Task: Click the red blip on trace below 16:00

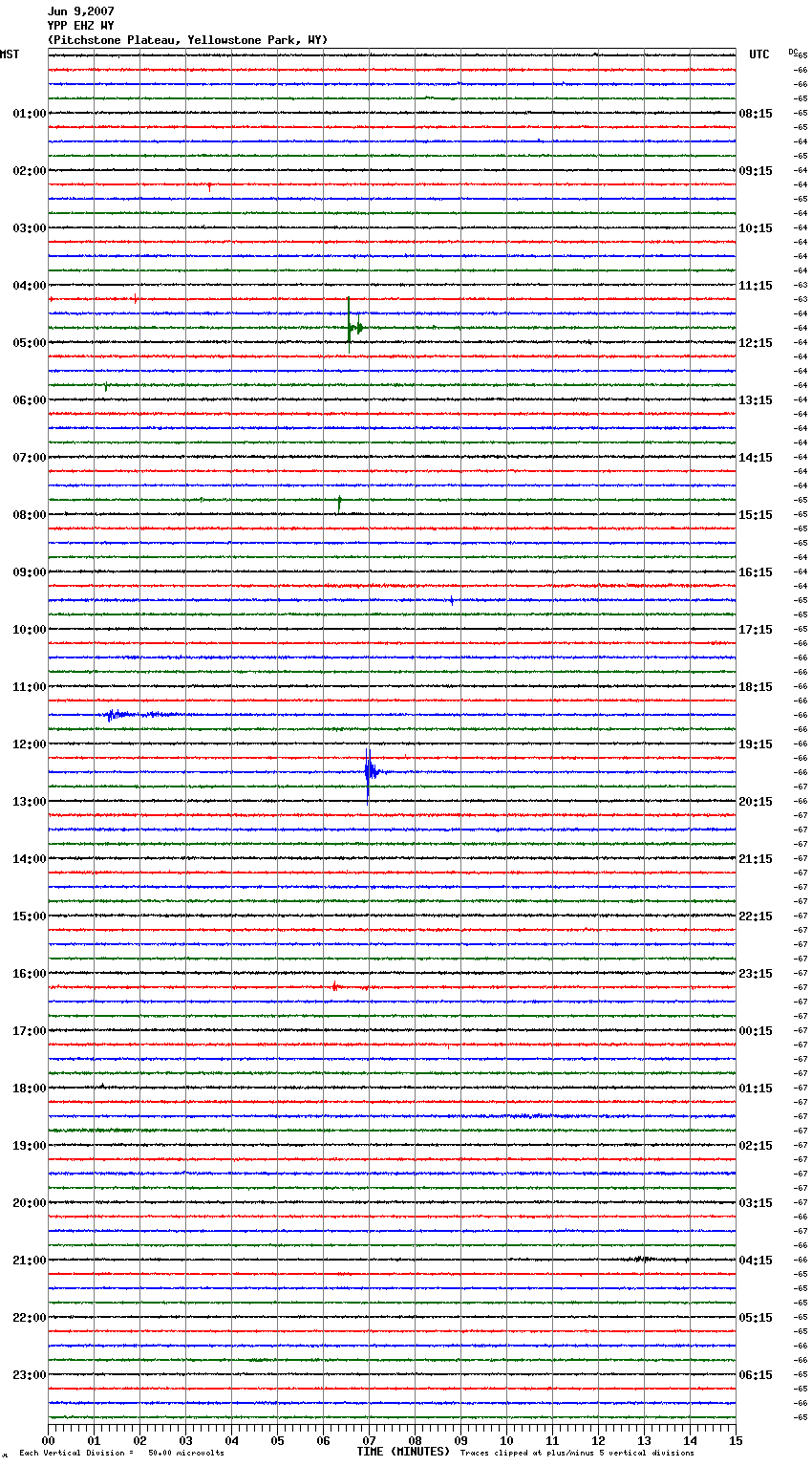Action: [x=334, y=986]
